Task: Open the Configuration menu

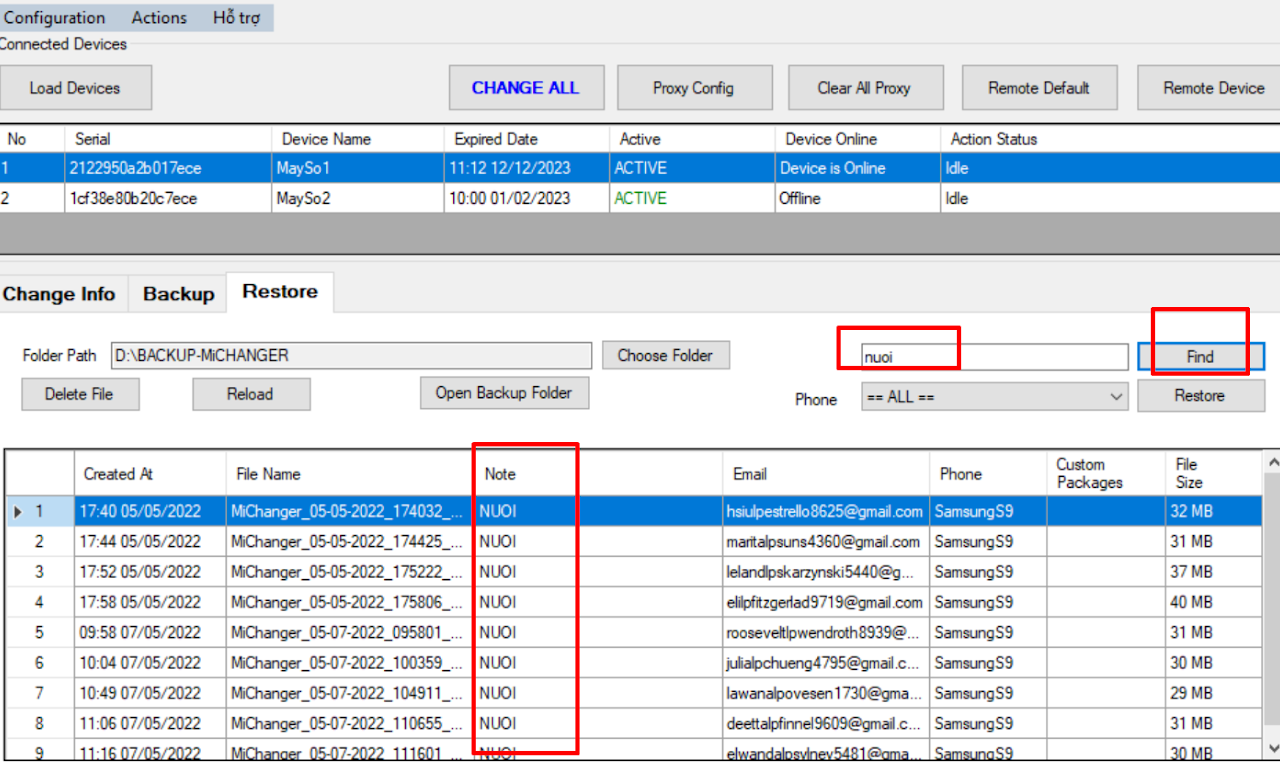Action: click(x=54, y=18)
